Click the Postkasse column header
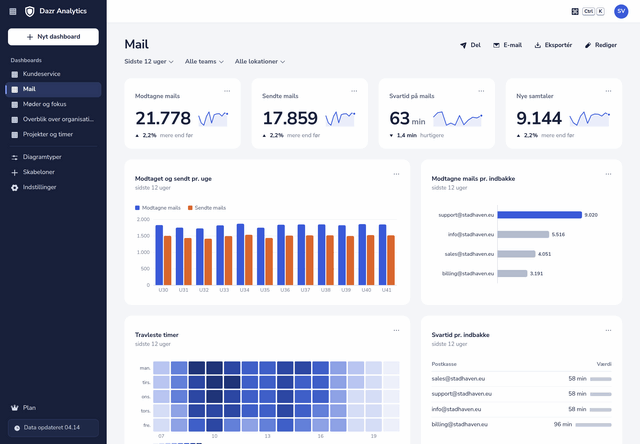 point(444,364)
